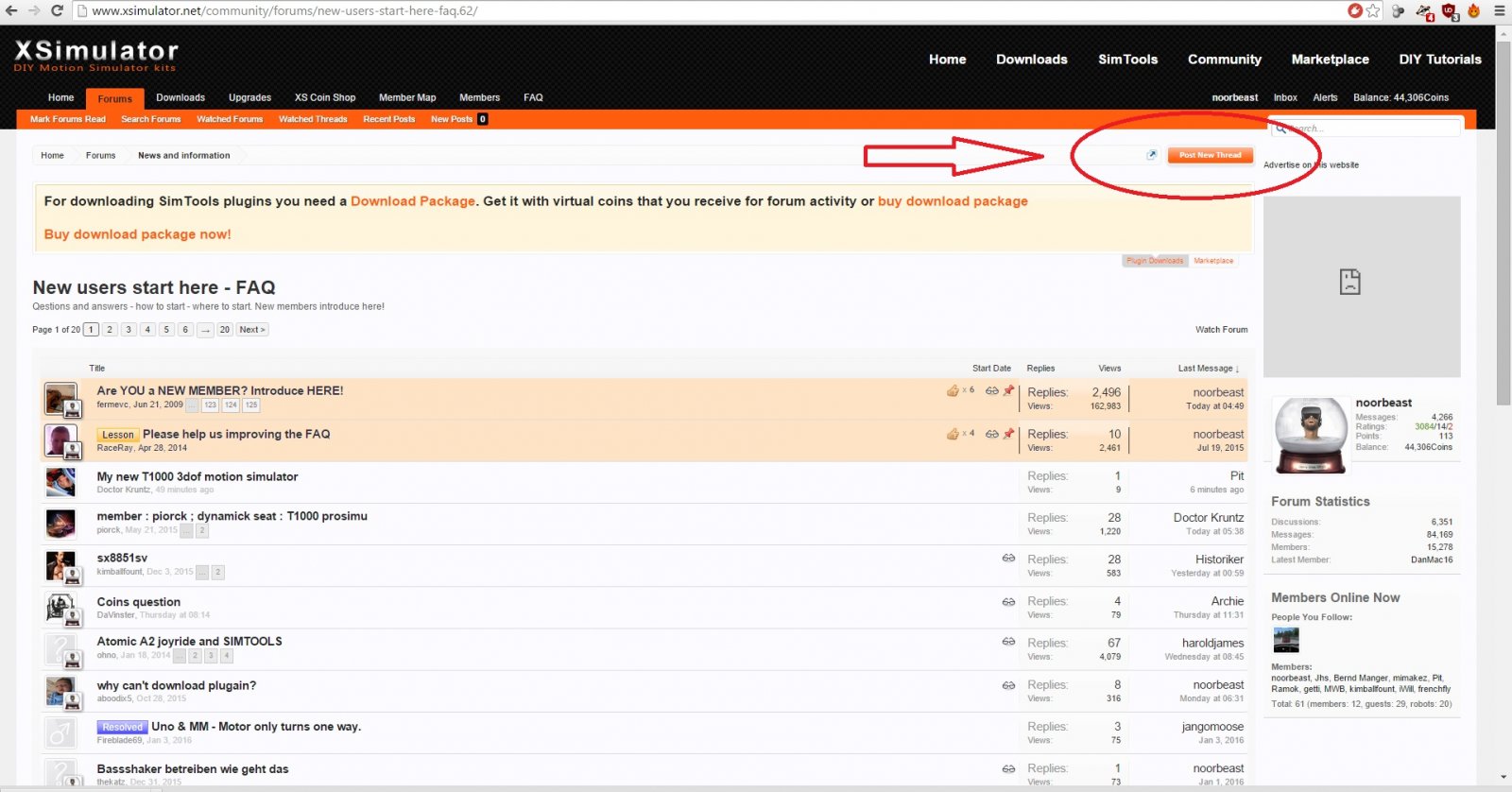Open Marketplace in the top menu
The image size is (1512, 792).
point(1330,59)
